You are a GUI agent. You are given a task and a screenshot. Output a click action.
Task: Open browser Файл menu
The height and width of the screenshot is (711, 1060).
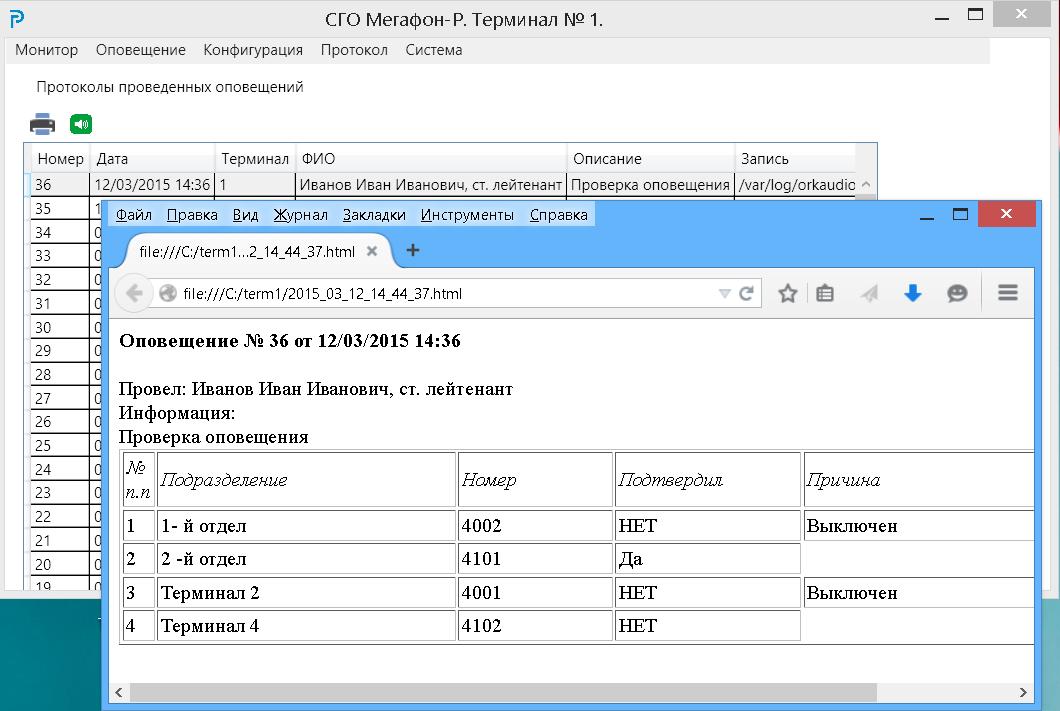click(x=133, y=215)
